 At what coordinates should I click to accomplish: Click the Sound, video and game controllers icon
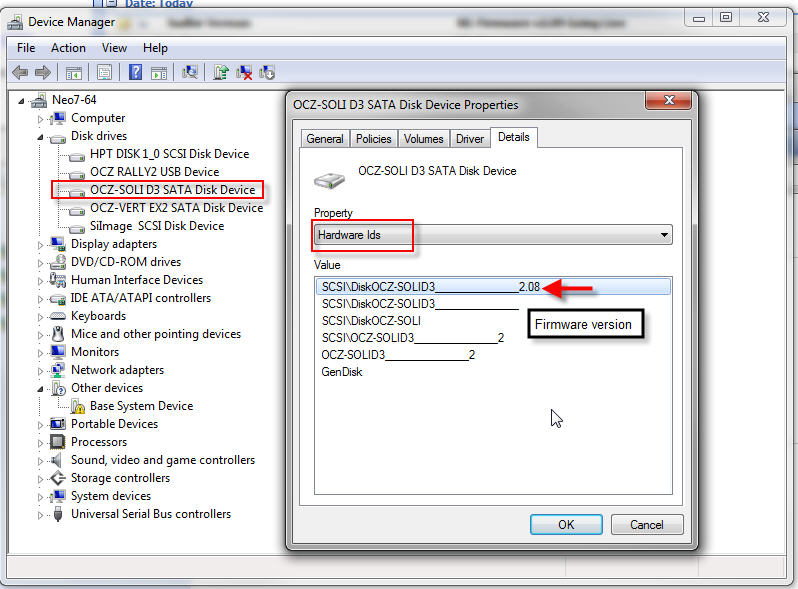tap(56, 460)
